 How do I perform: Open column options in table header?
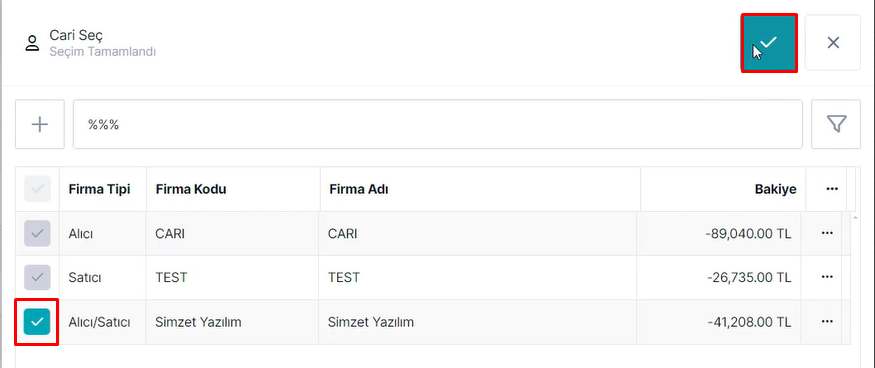click(x=832, y=189)
